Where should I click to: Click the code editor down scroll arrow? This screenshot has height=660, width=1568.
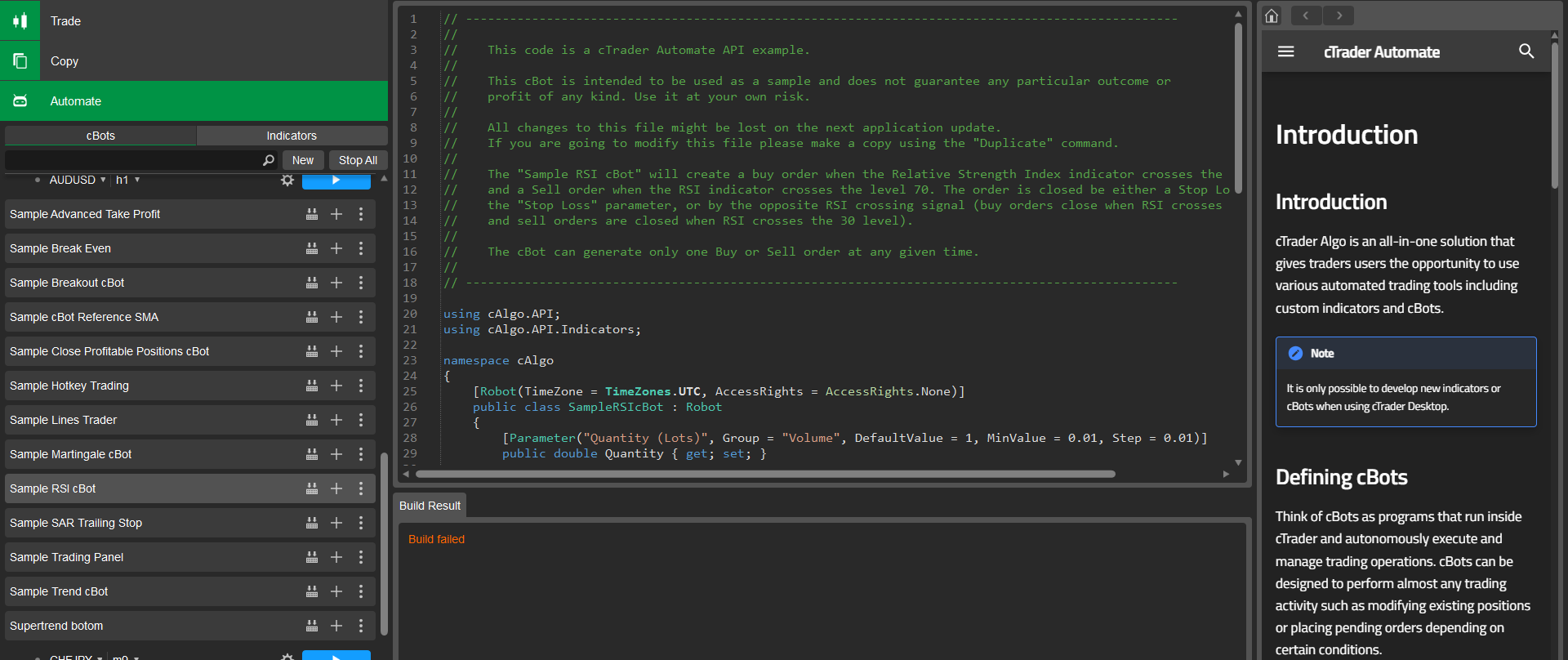[x=1238, y=462]
